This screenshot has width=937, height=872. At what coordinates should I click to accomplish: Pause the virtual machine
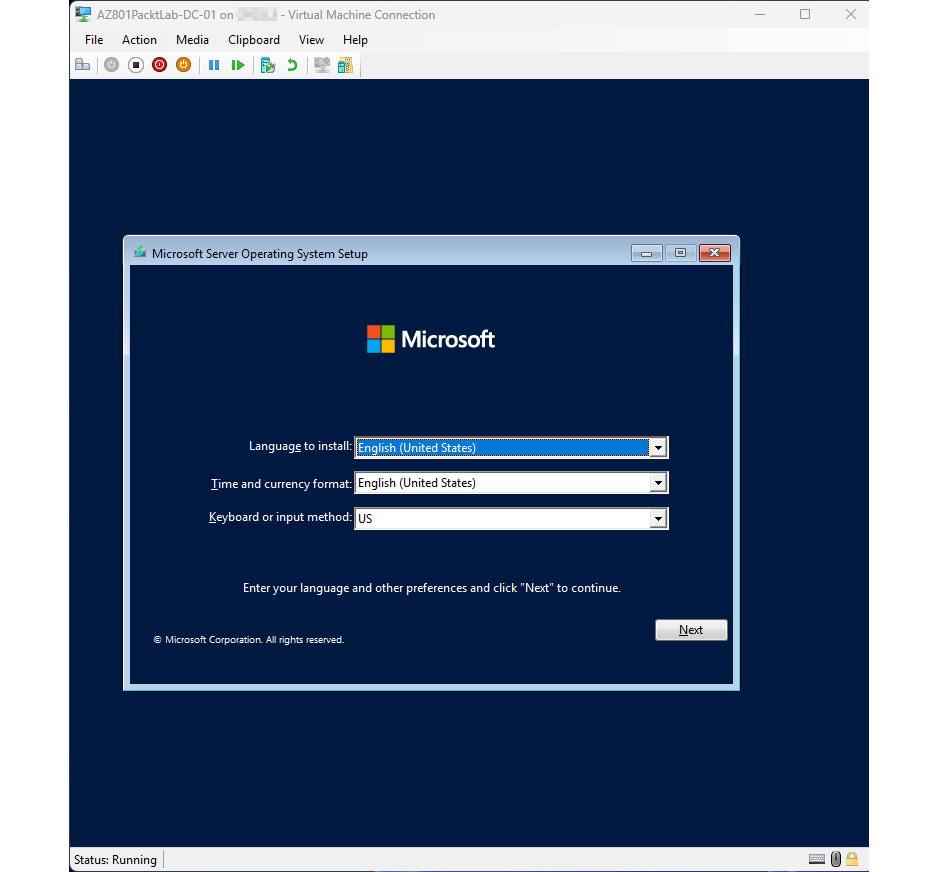point(214,65)
